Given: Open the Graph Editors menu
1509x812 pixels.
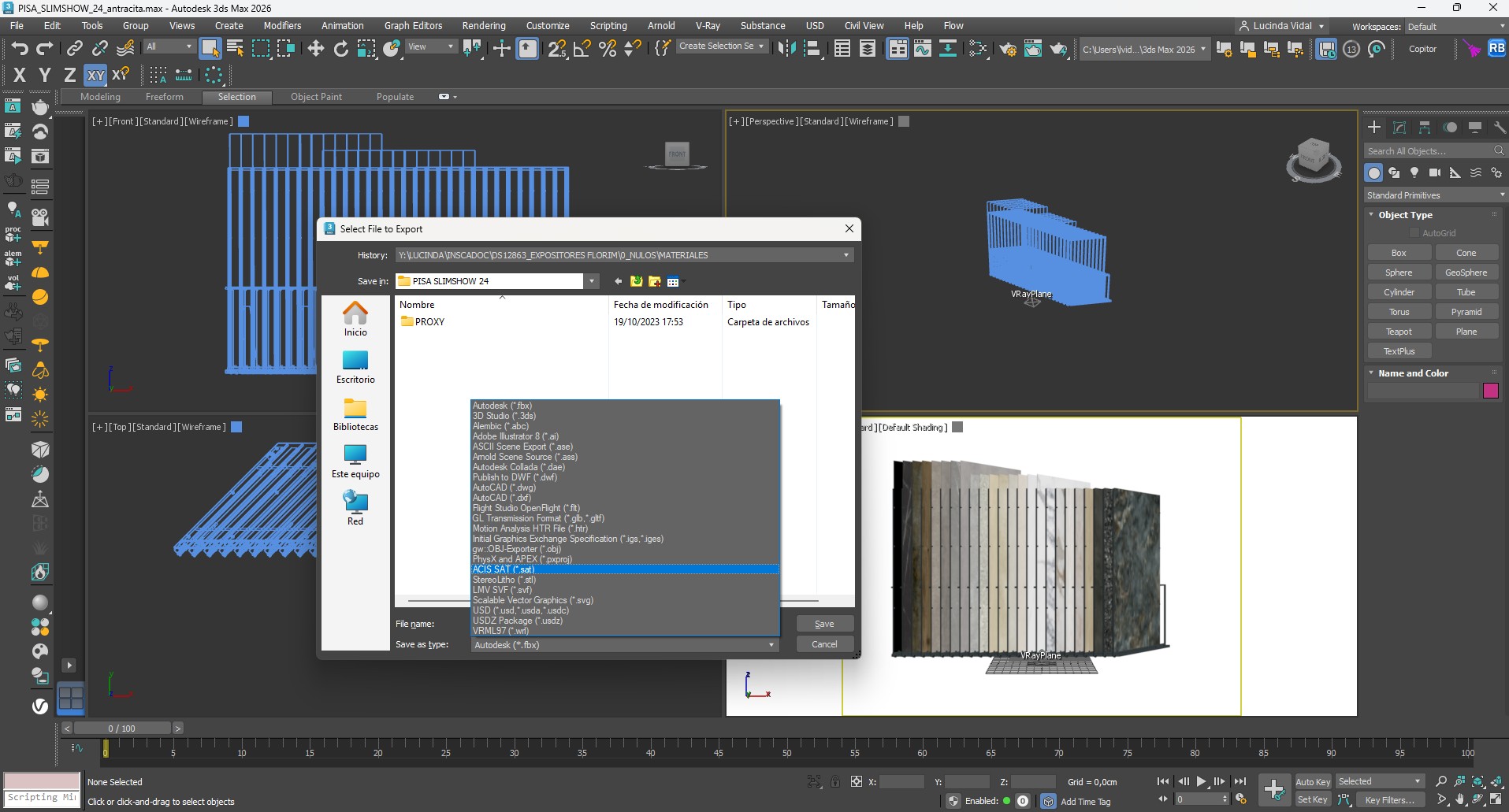Looking at the screenshot, I should click(x=413, y=26).
